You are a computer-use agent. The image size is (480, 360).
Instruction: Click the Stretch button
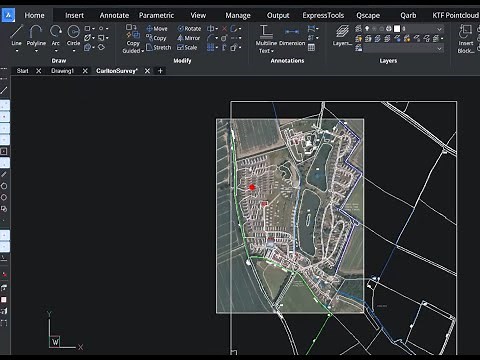click(159, 48)
